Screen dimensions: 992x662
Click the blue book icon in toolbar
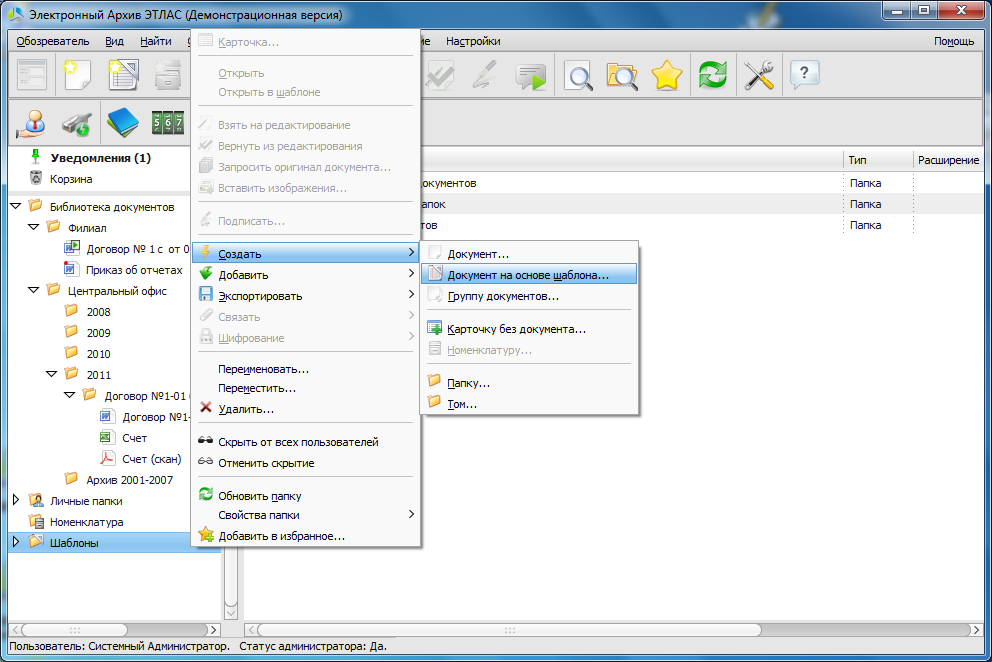pyautogui.click(x=122, y=123)
